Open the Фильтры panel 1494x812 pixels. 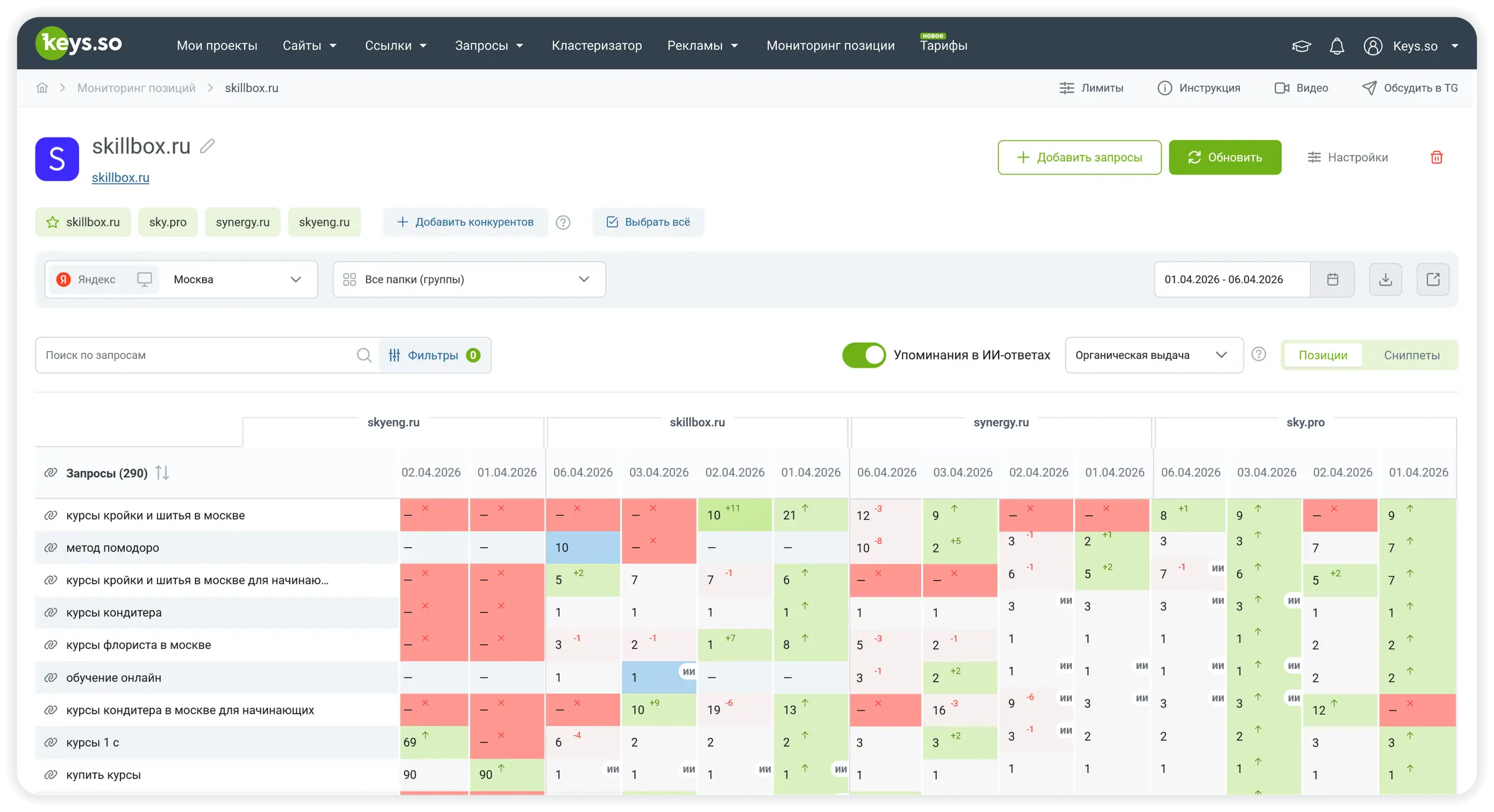pos(435,355)
